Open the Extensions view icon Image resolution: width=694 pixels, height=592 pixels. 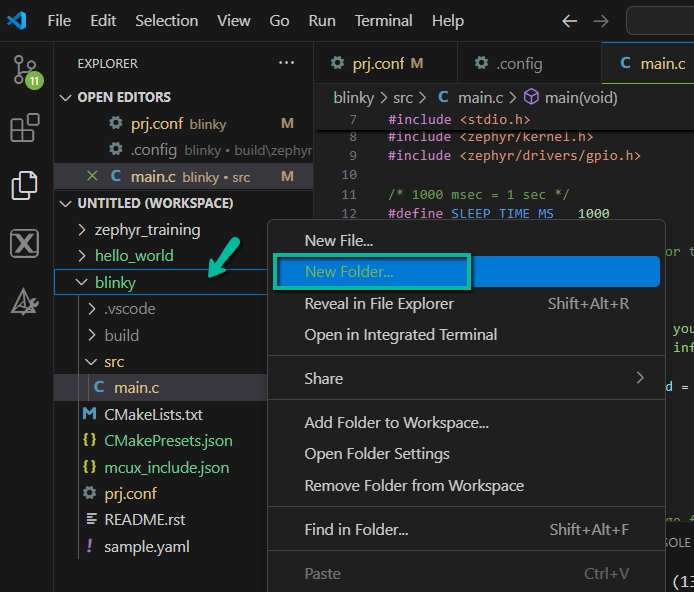[25, 128]
